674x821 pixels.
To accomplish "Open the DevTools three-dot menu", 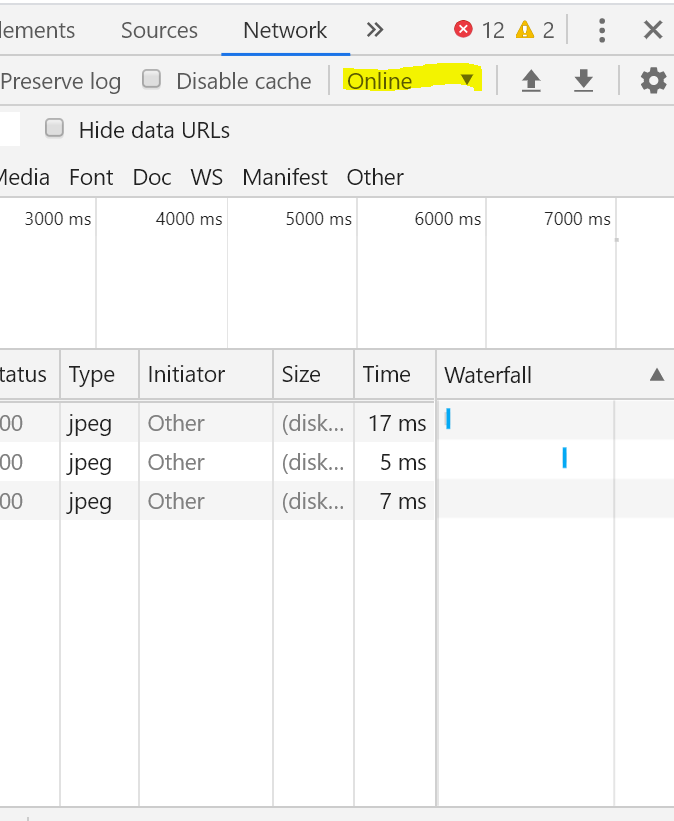I will [601, 30].
